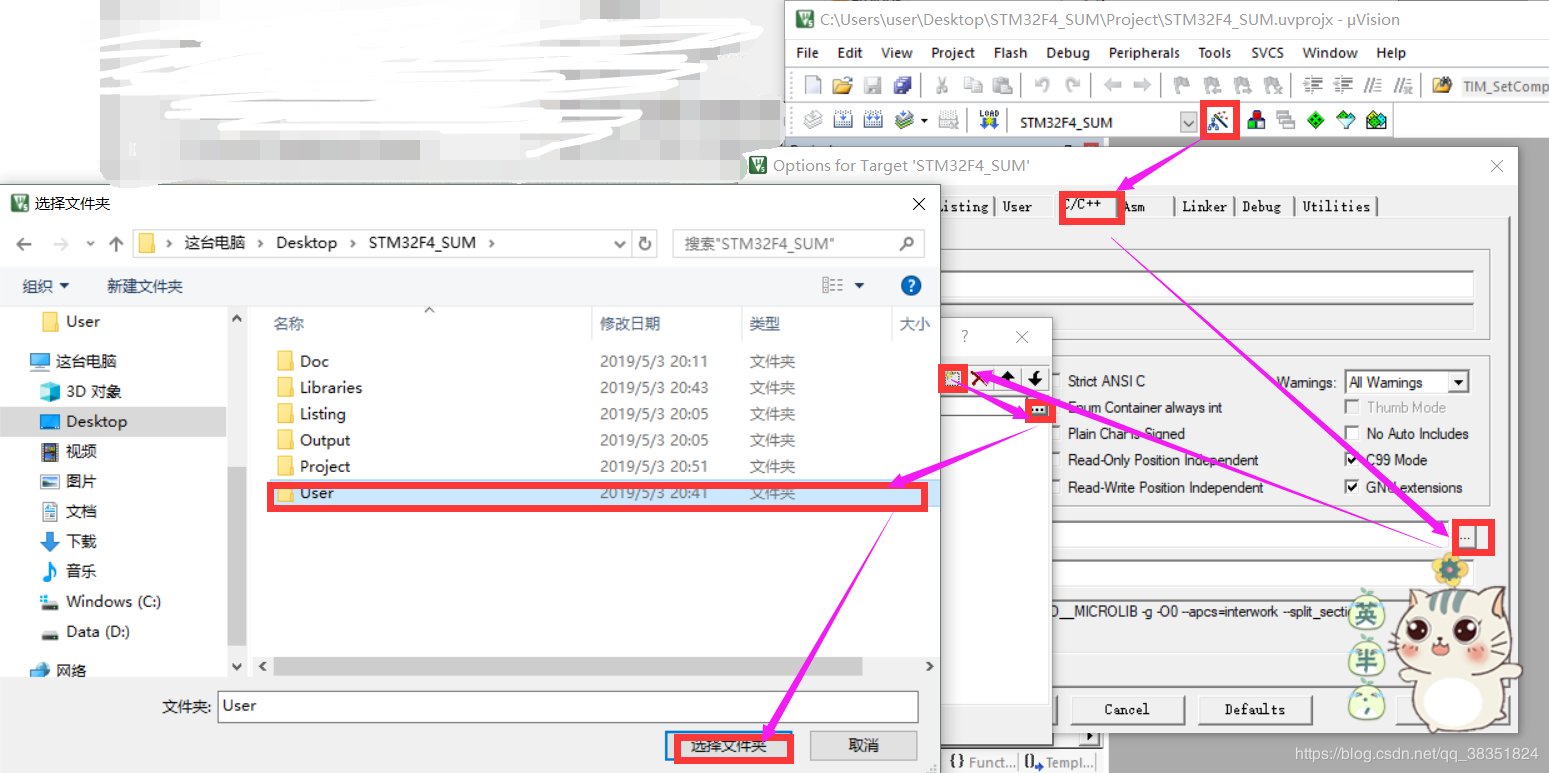Toggle Enum Container always int checkbox
This screenshot has height=773, width=1549.
[1058, 407]
